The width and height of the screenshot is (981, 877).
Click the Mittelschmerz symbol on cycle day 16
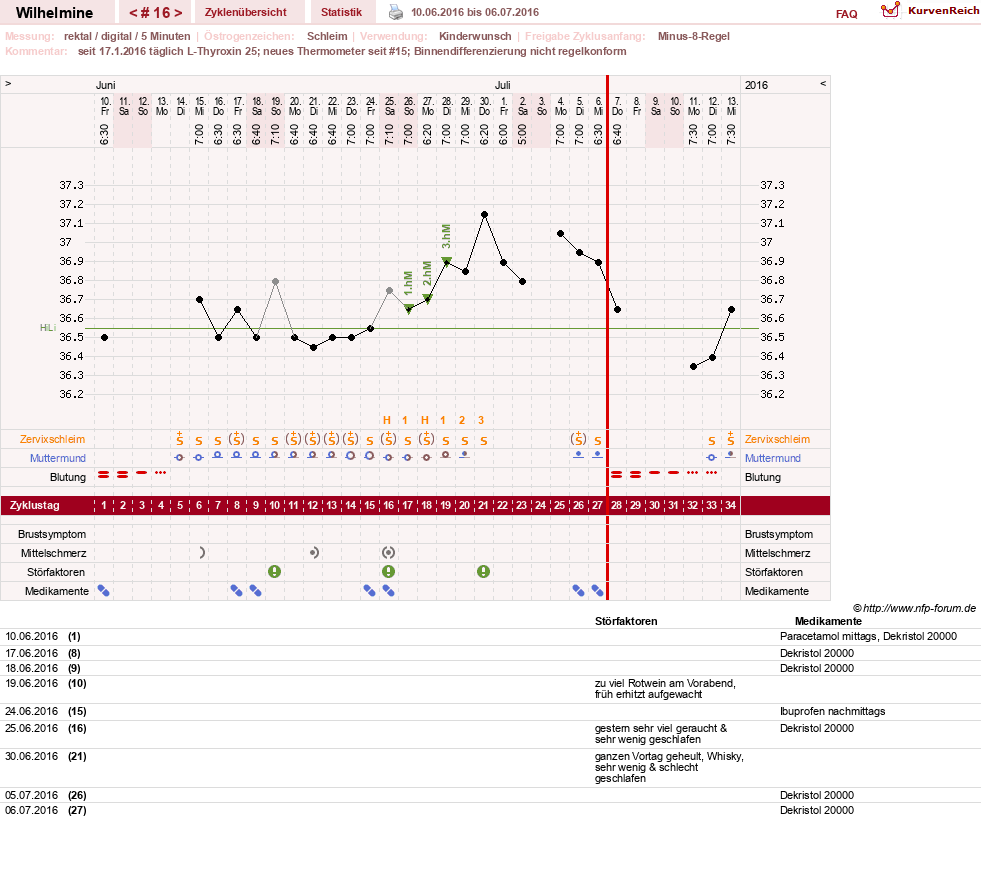tap(389, 552)
